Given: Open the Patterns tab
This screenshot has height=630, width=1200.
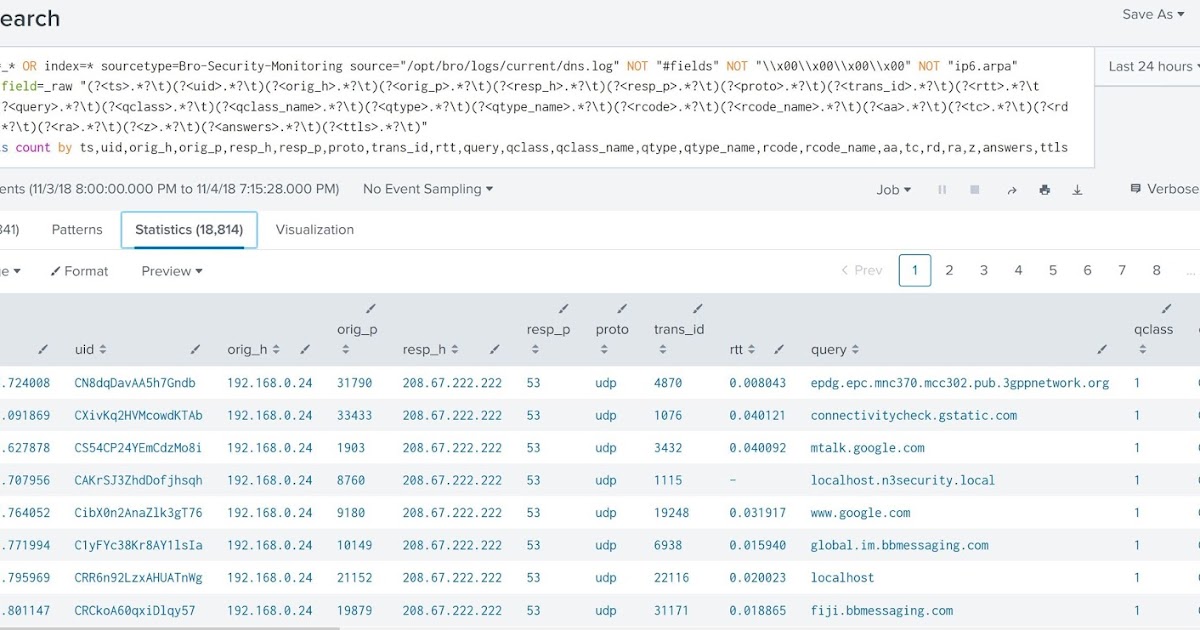Looking at the screenshot, I should click(77, 229).
